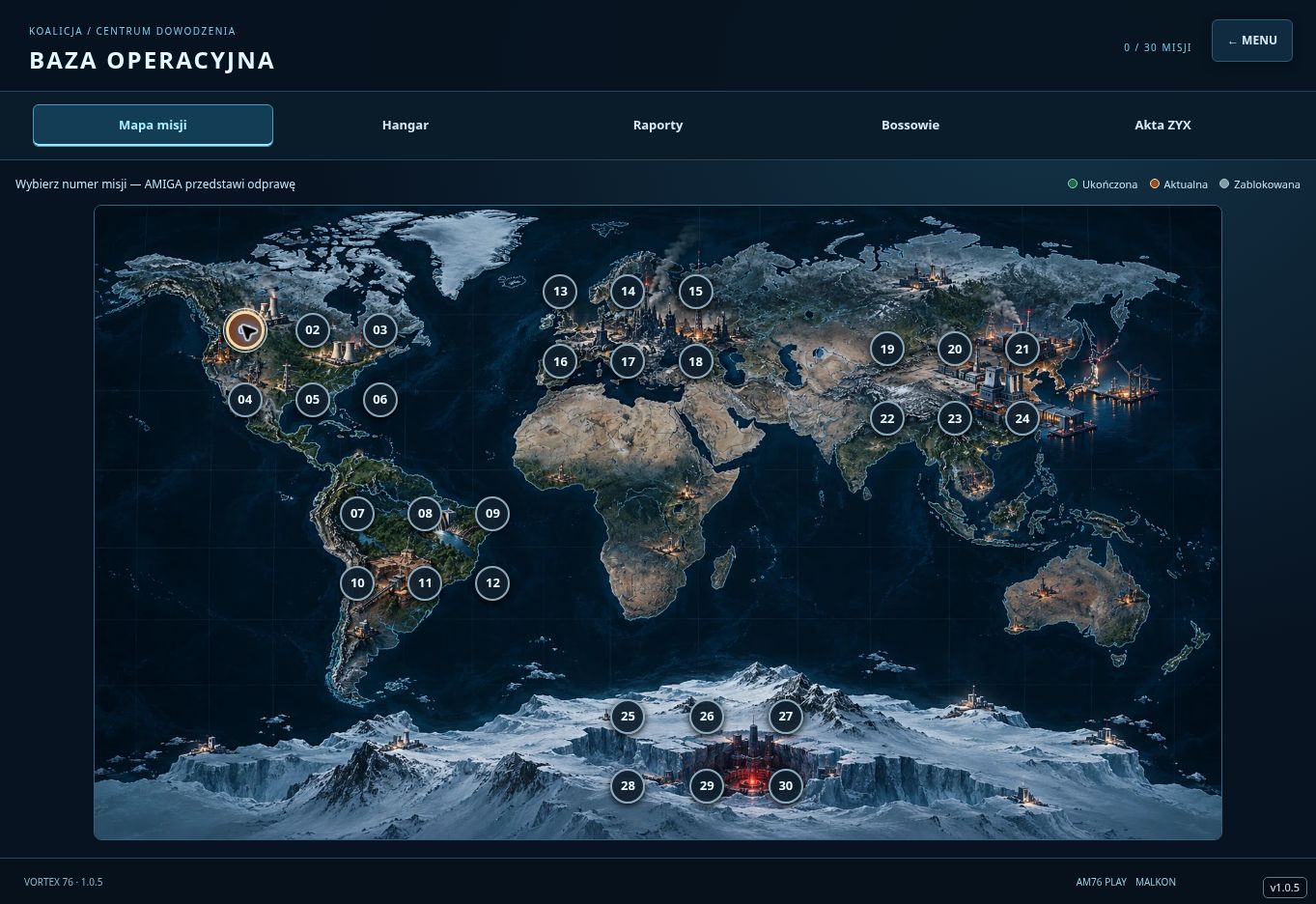Open mission 07 in South America
Viewport: 1316px width, 904px height.
pyautogui.click(x=357, y=514)
